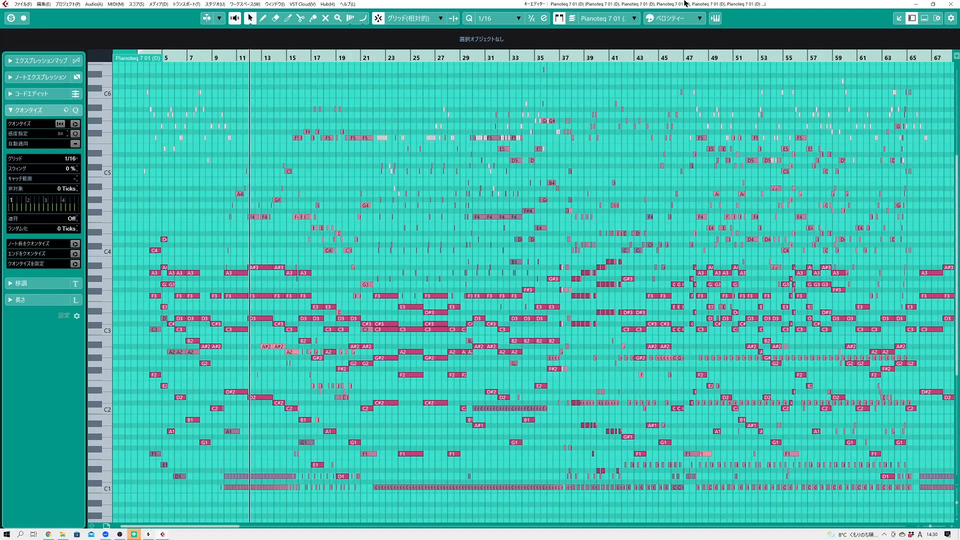The height and width of the screenshot is (540, 960).
Task: Select the Split scissors tool
Action: point(300,18)
